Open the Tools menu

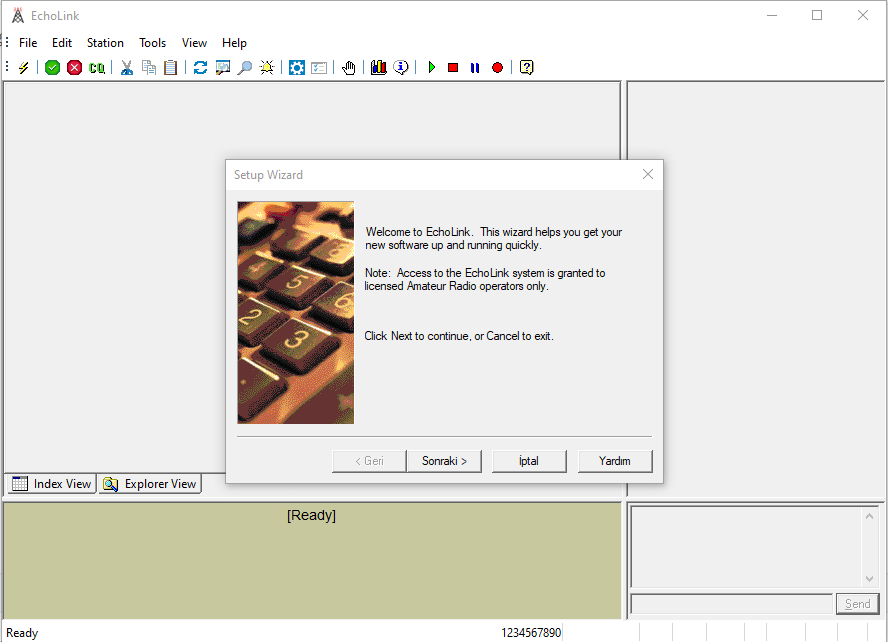(x=153, y=43)
